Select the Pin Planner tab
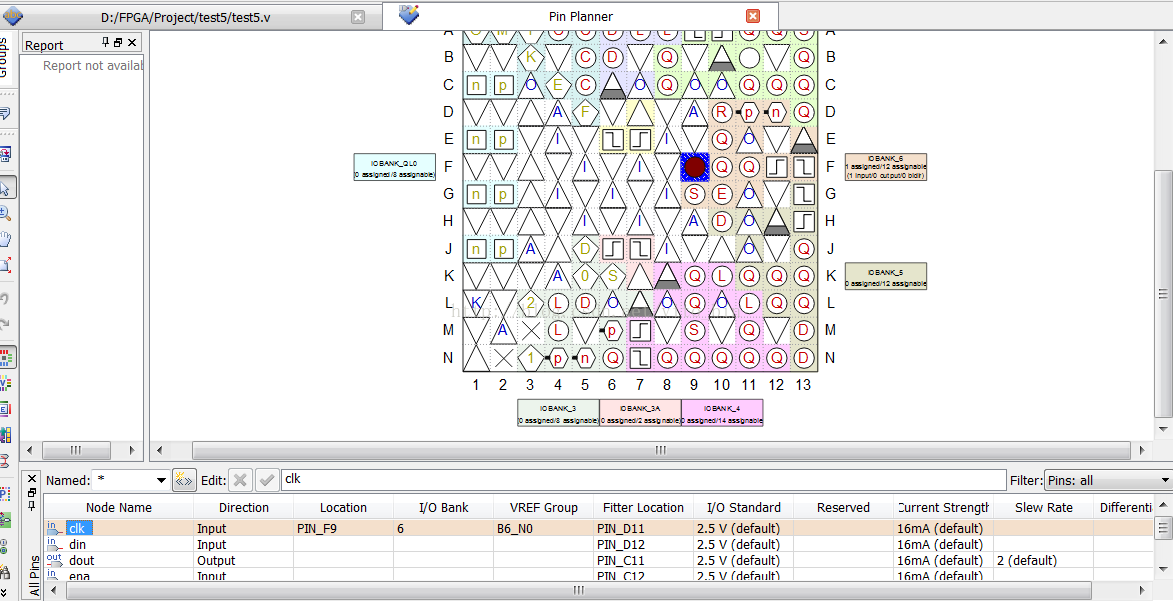 [581, 16]
